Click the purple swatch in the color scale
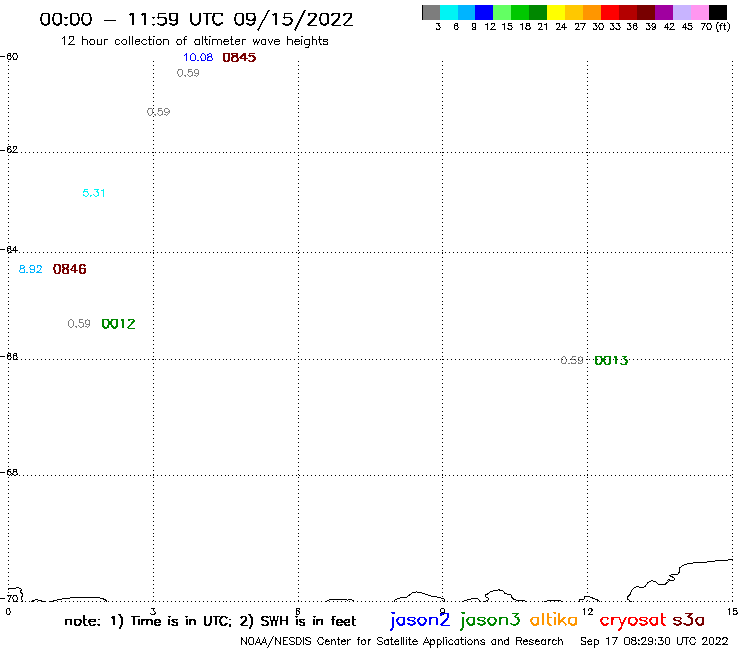 [x=664, y=13]
